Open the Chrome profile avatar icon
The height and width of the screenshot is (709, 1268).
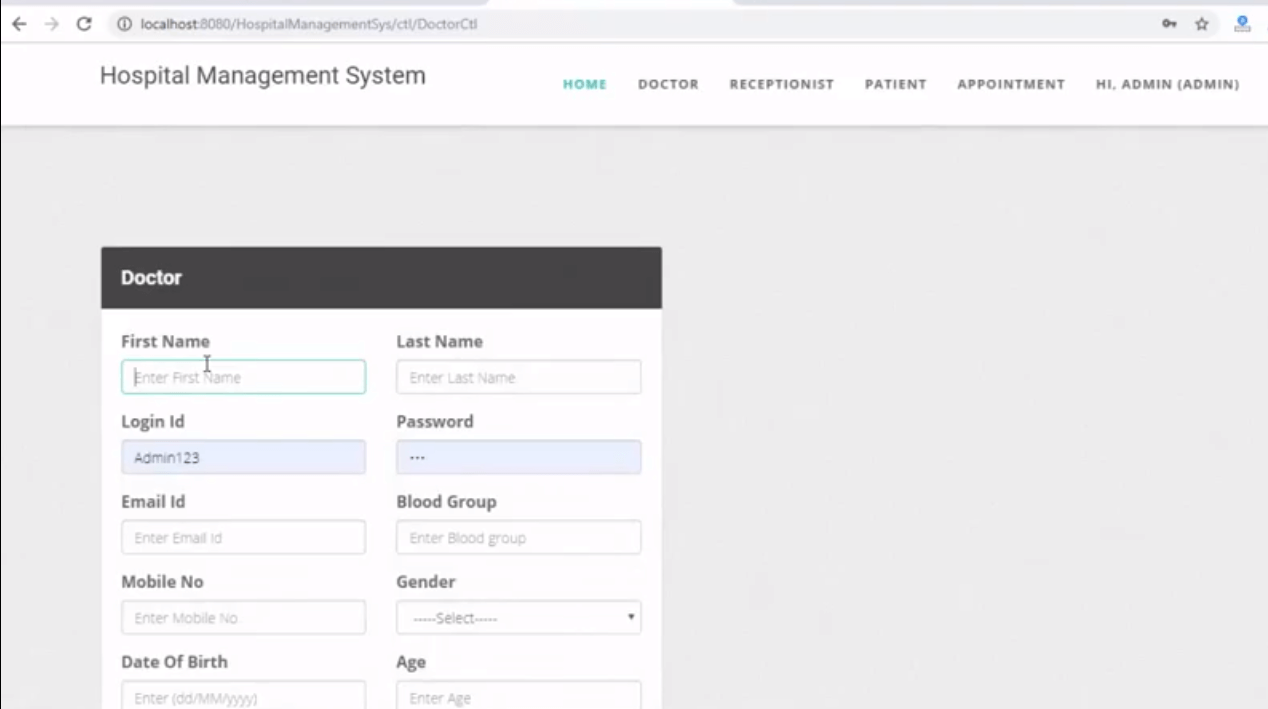tap(1240, 24)
